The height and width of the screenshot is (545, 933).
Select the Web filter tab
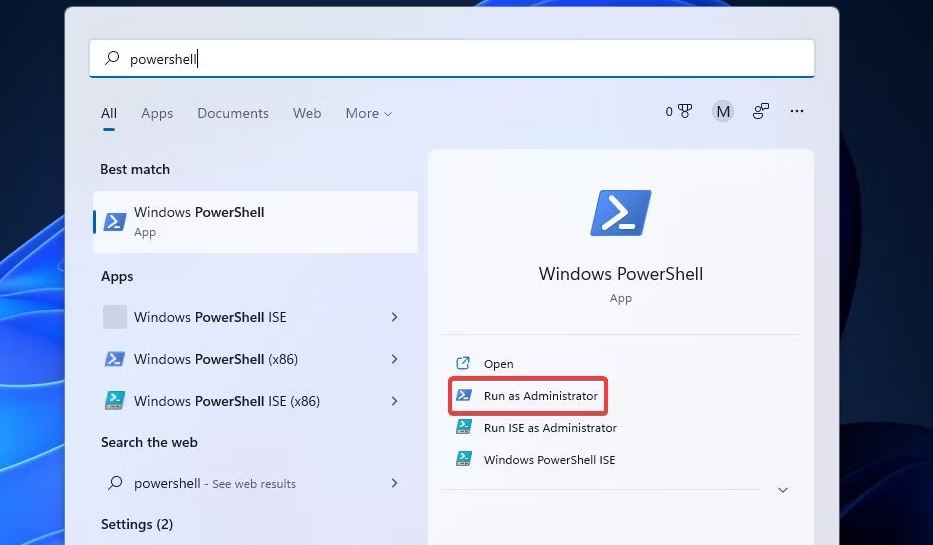[307, 114]
